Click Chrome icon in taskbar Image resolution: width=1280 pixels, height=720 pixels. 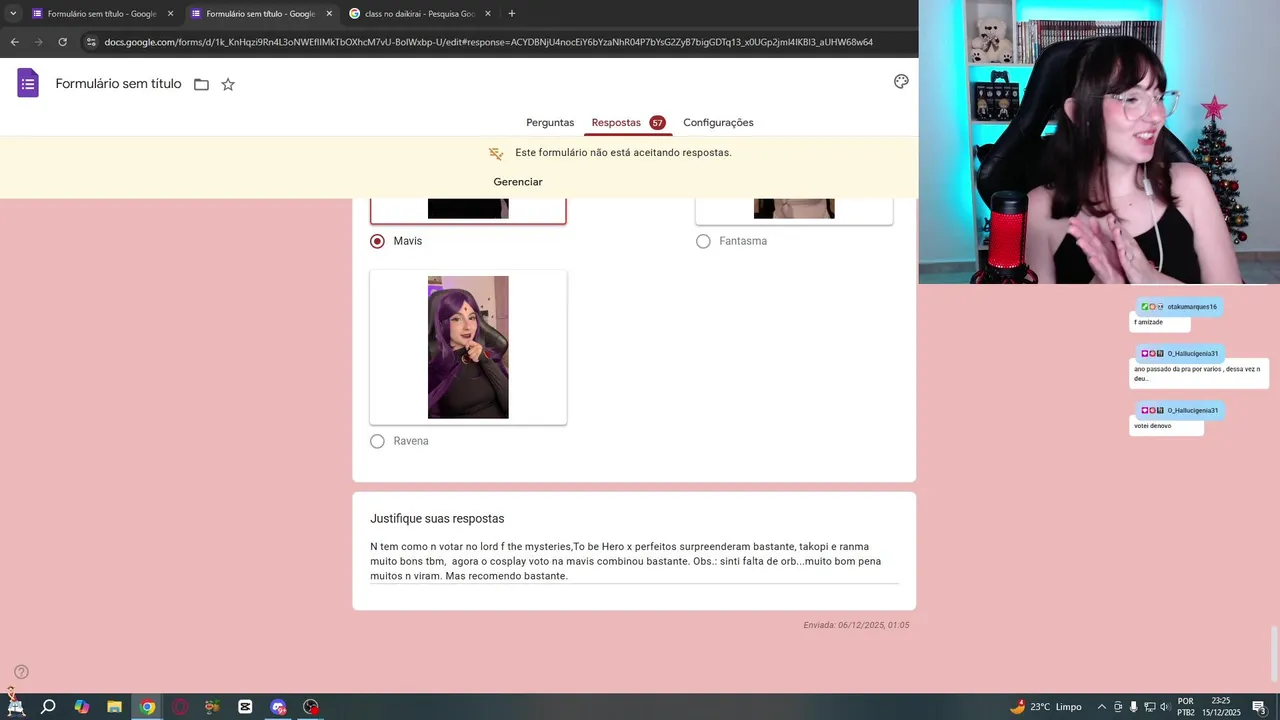tap(147, 707)
